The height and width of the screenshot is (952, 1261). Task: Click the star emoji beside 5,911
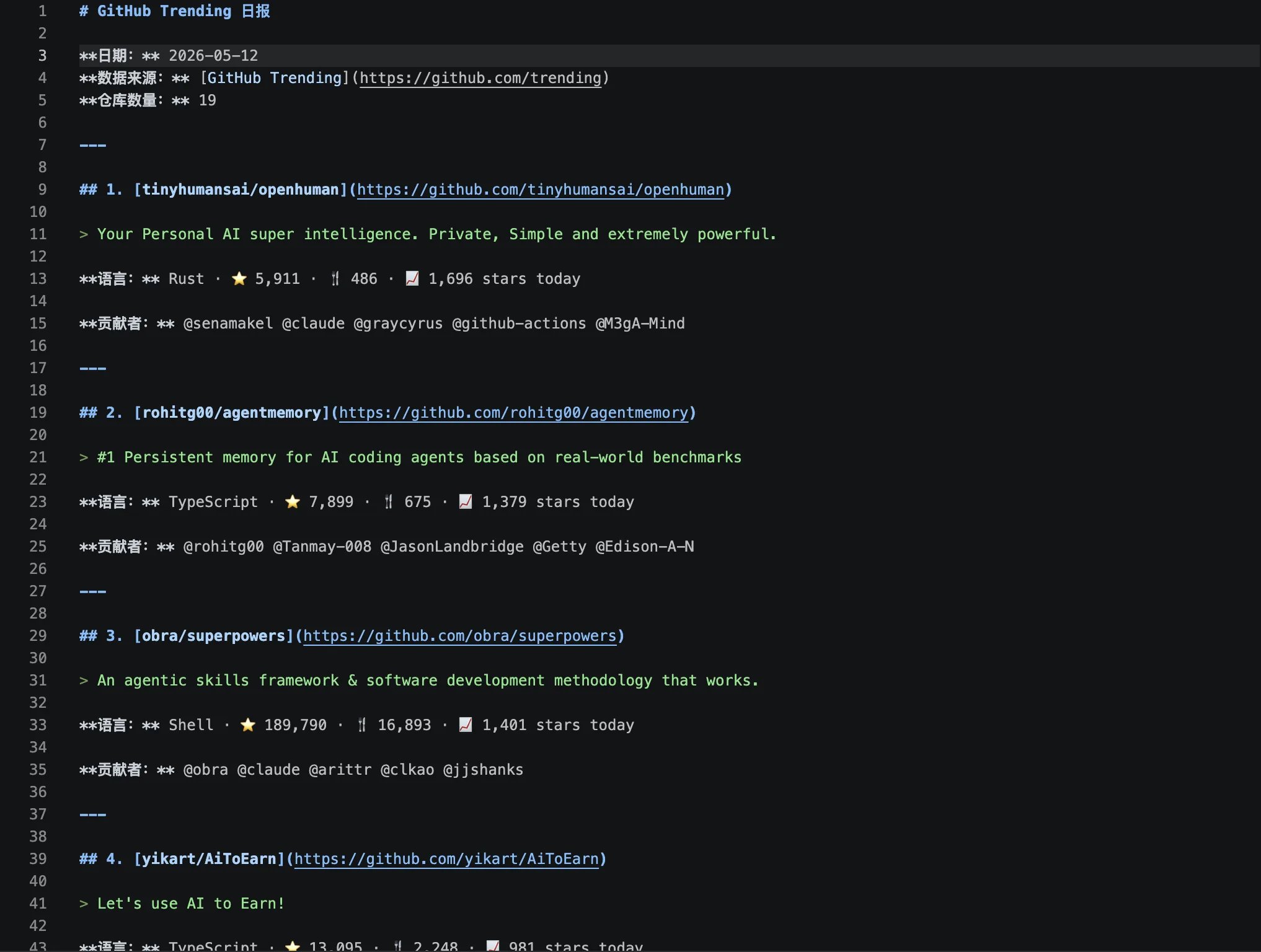tap(239, 279)
